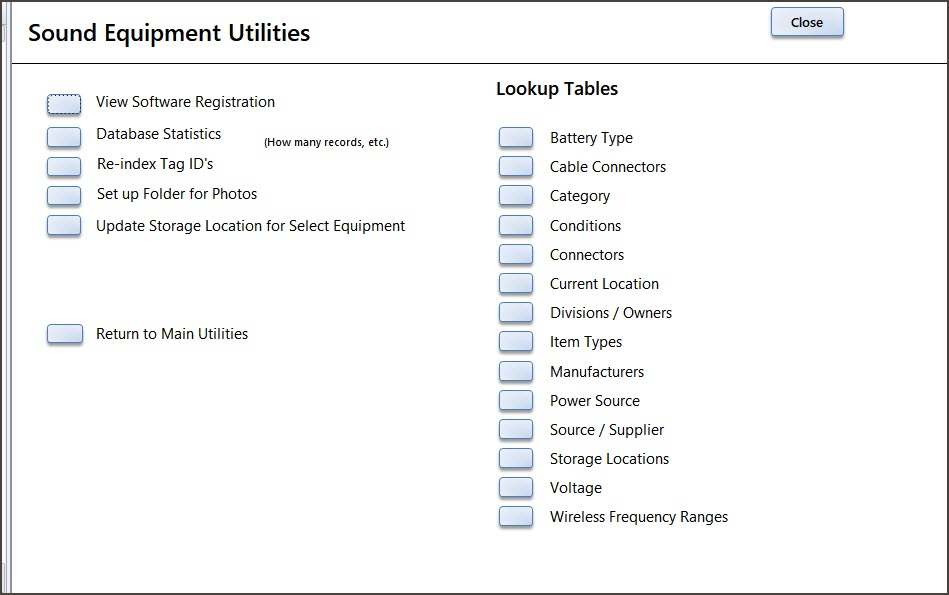
Task: Open the Battery Type lookup table
Action: click(516, 137)
